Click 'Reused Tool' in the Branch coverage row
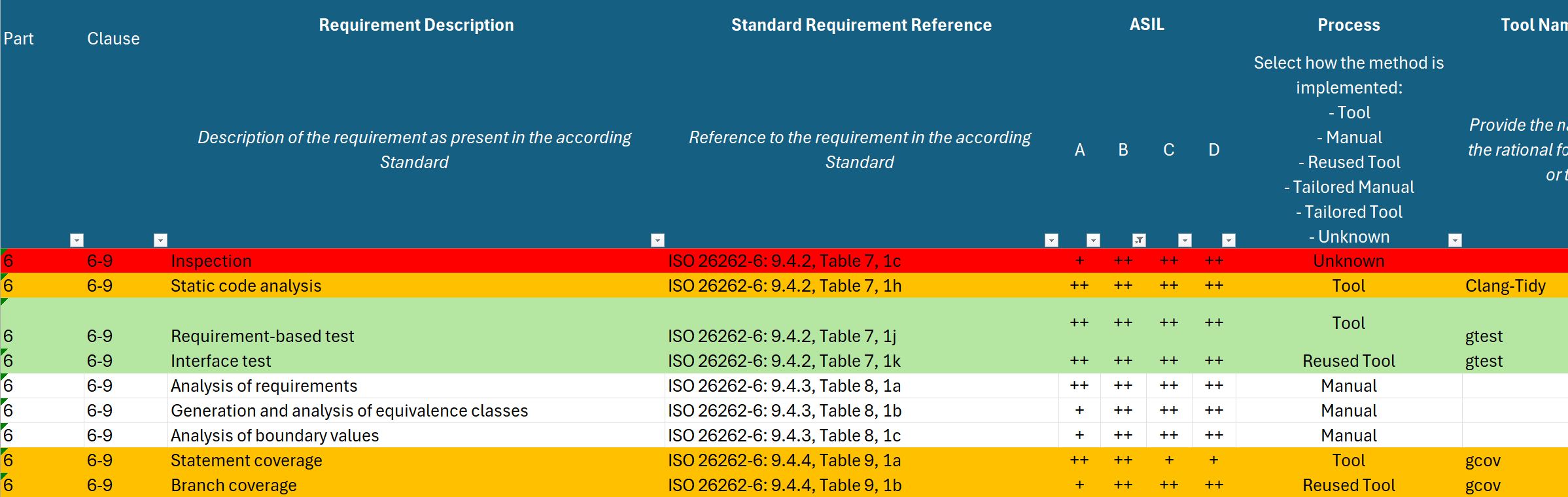The width and height of the screenshot is (1568, 497). click(1349, 485)
